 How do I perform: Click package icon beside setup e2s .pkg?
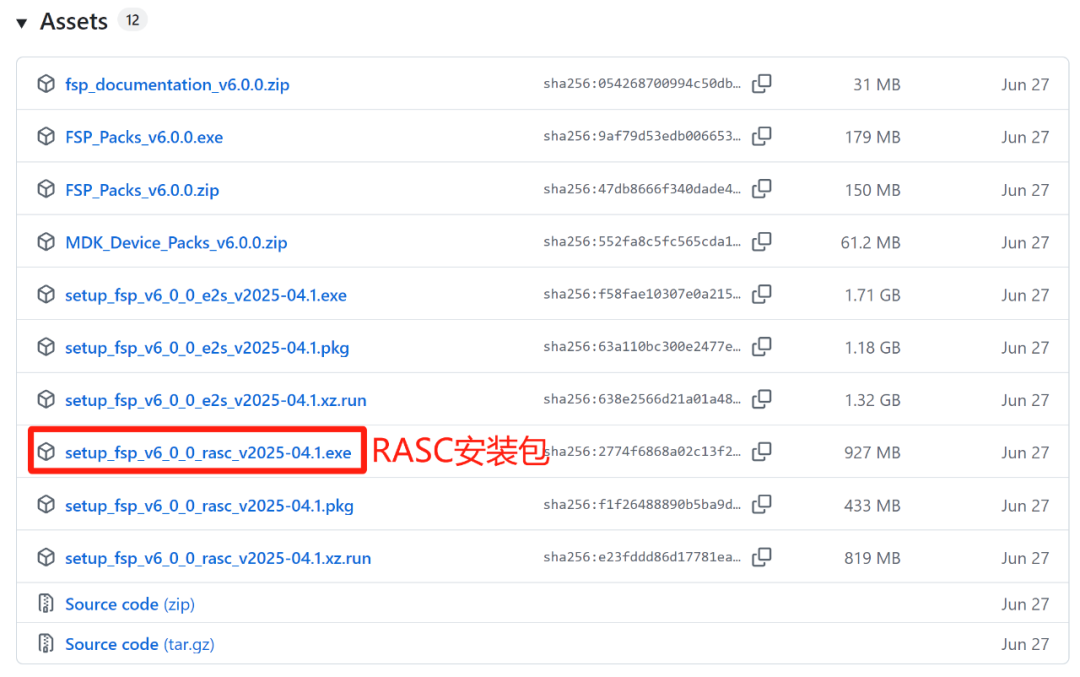click(x=46, y=346)
